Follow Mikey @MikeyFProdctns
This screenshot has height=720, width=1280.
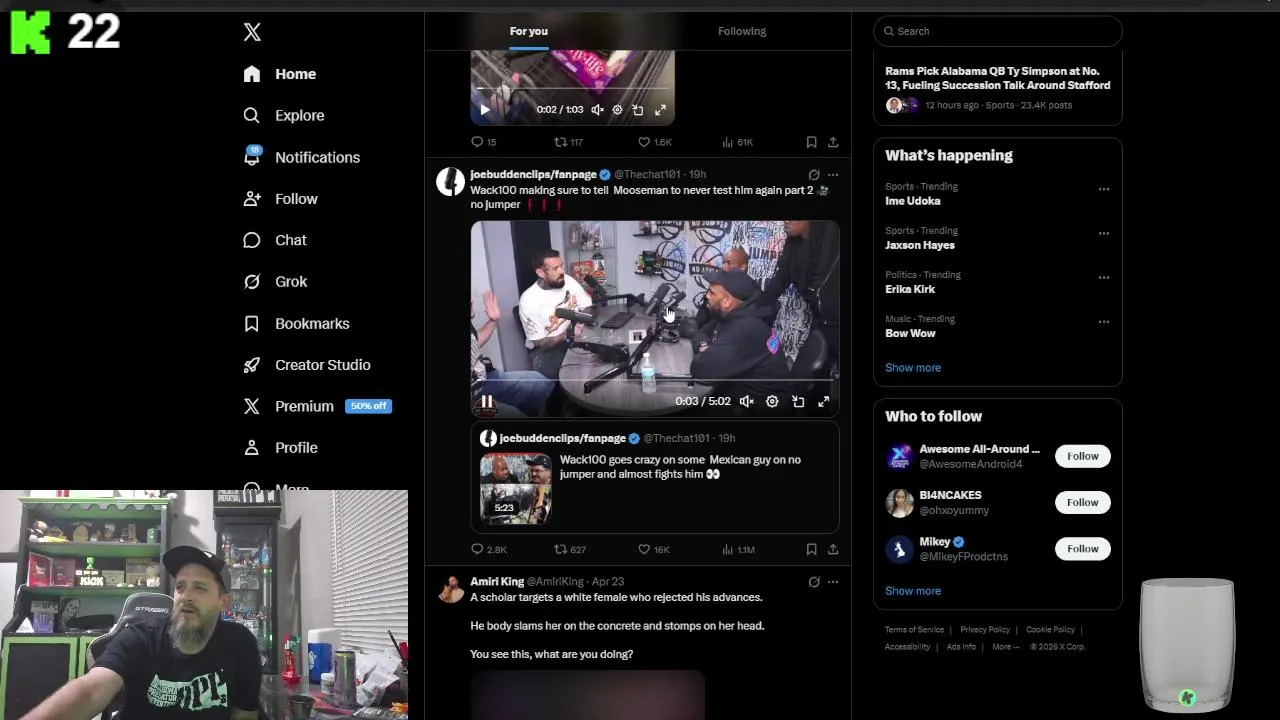(x=1082, y=548)
